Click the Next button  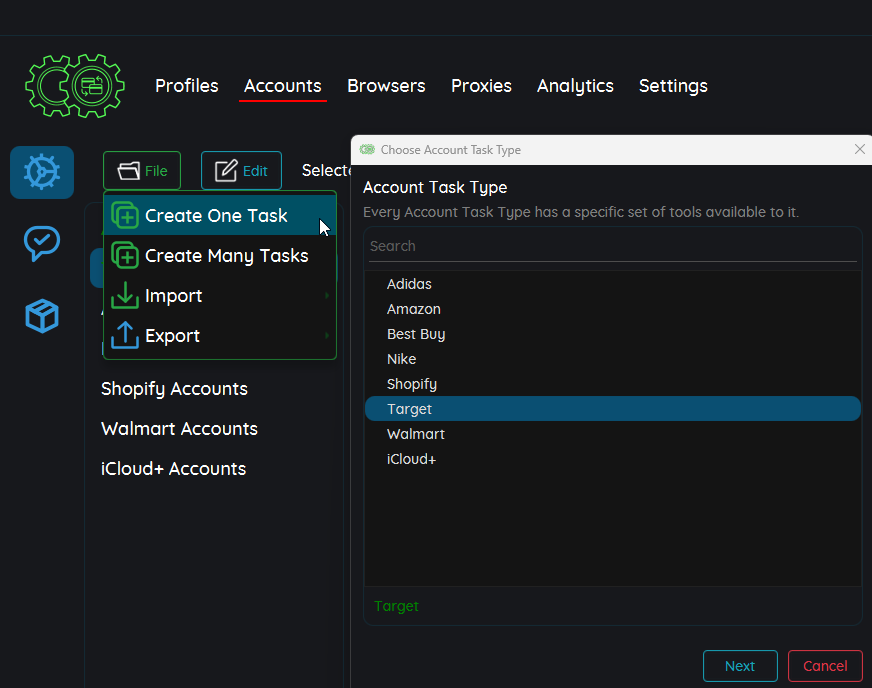740,666
